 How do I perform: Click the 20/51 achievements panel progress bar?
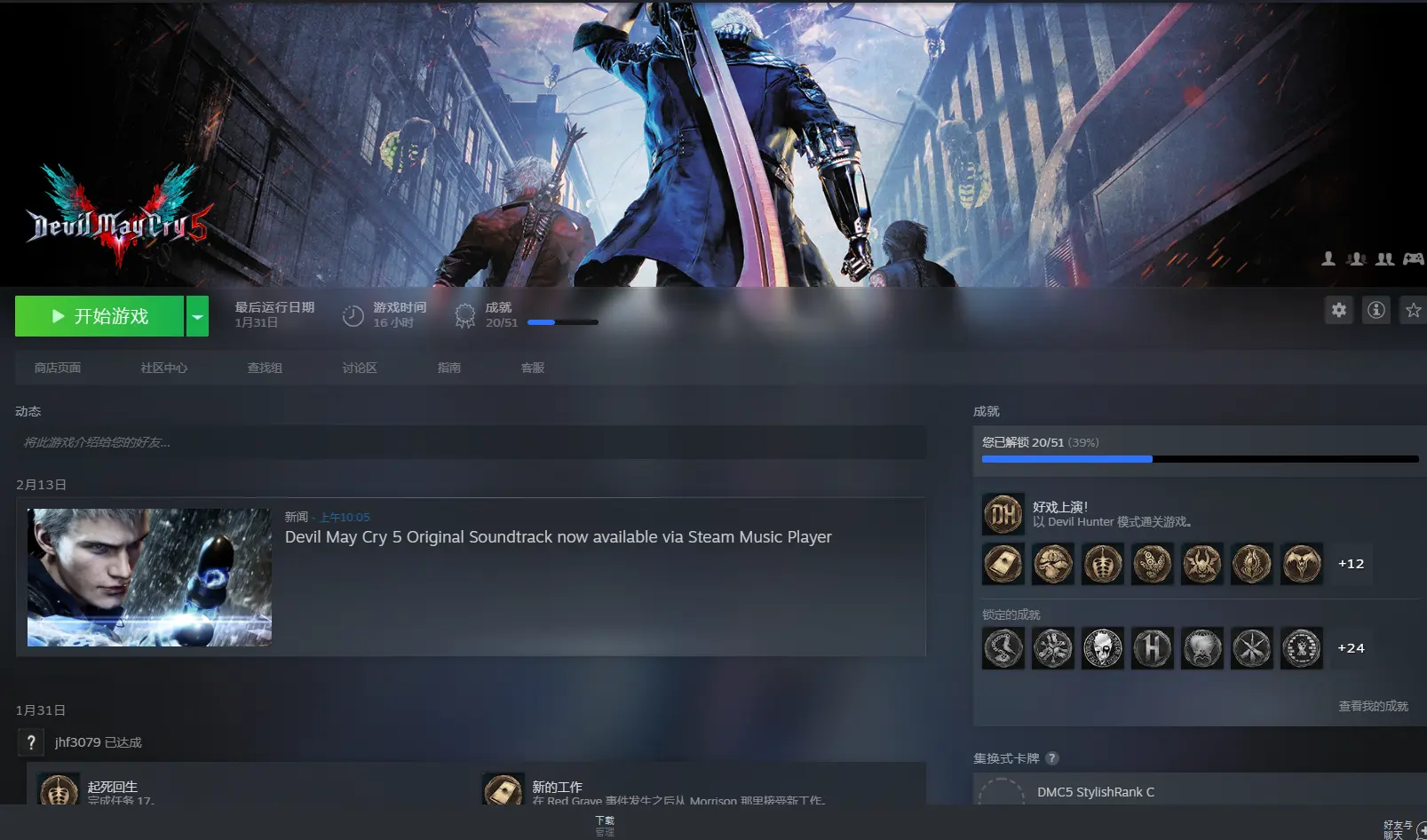coord(1200,459)
